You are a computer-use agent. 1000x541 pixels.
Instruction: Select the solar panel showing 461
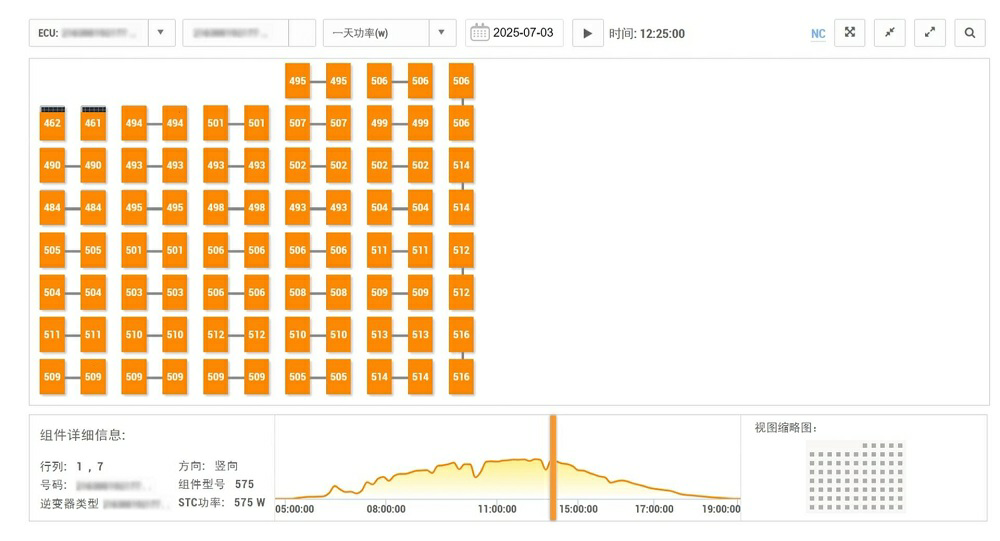point(93,123)
